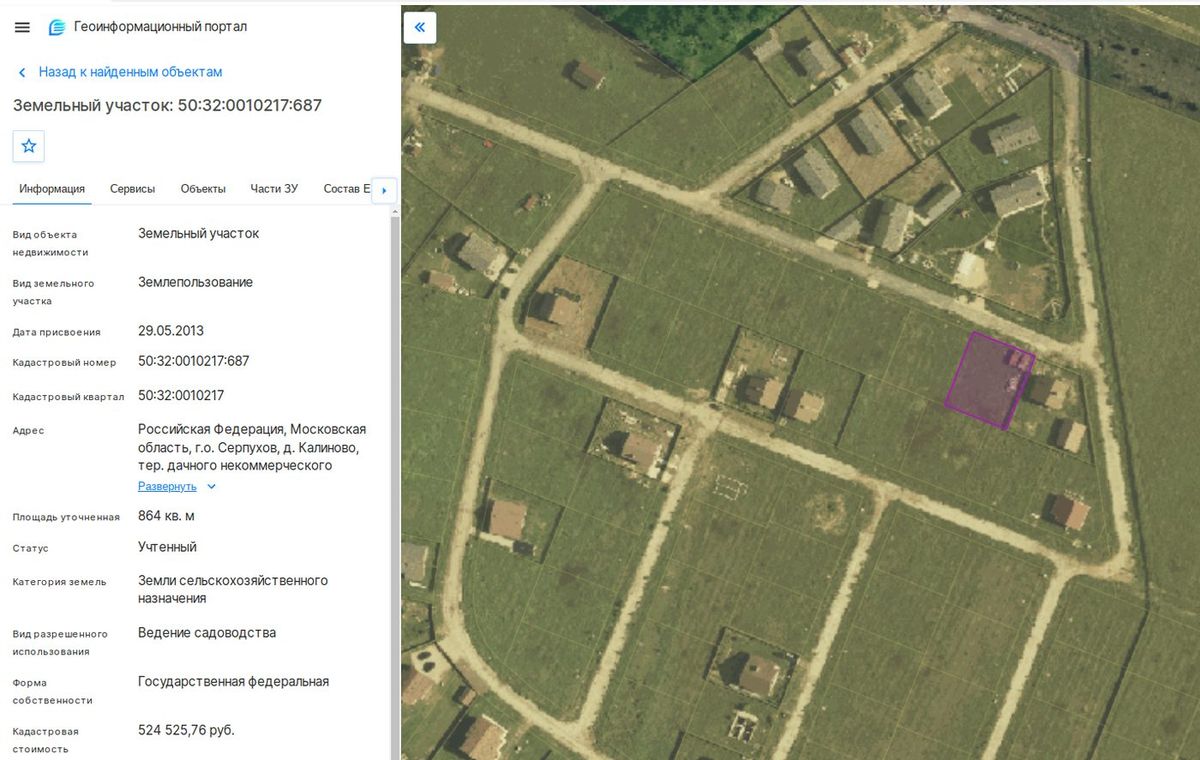This screenshot has width=1200, height=760.
Task: Go back via Назад к найденным объектам
Action: [130, 72]
